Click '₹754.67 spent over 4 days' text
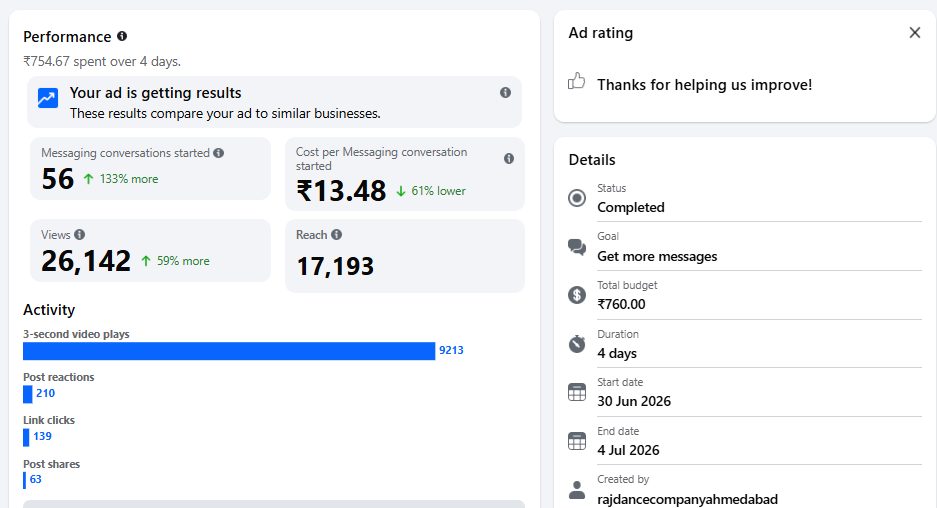 point(102,62)
